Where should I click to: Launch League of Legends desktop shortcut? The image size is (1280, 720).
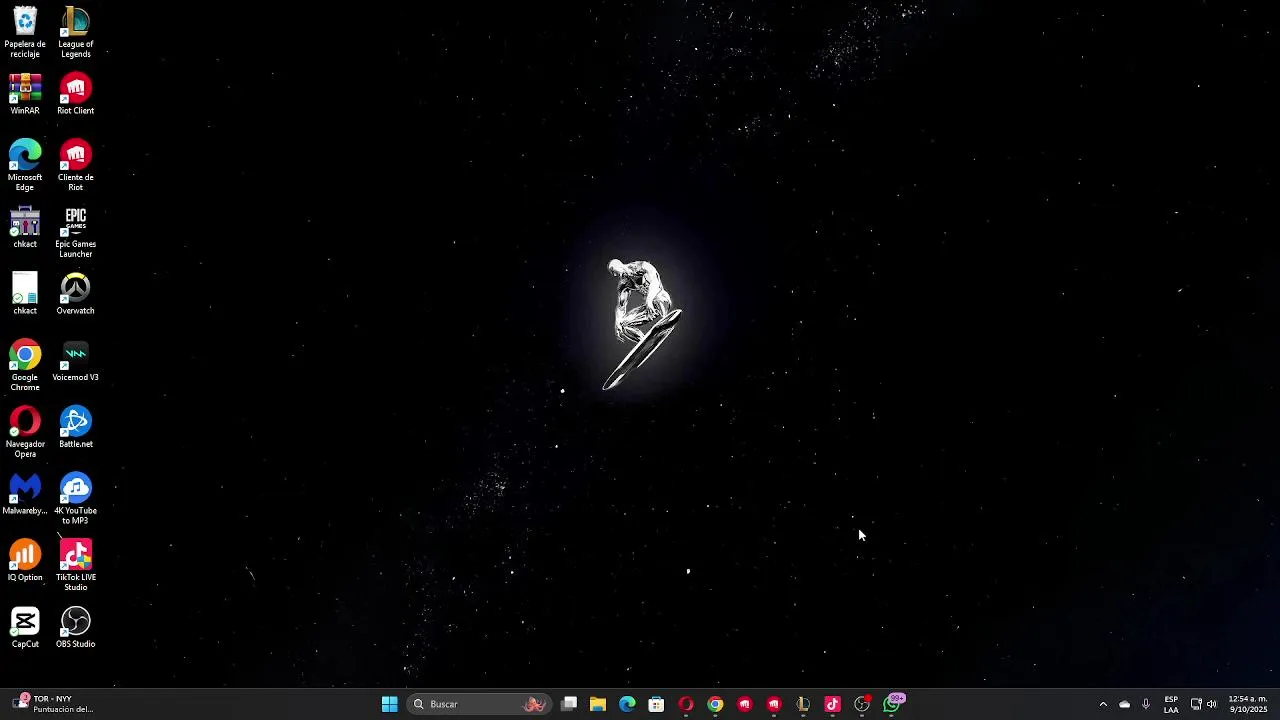coord(76,33)
